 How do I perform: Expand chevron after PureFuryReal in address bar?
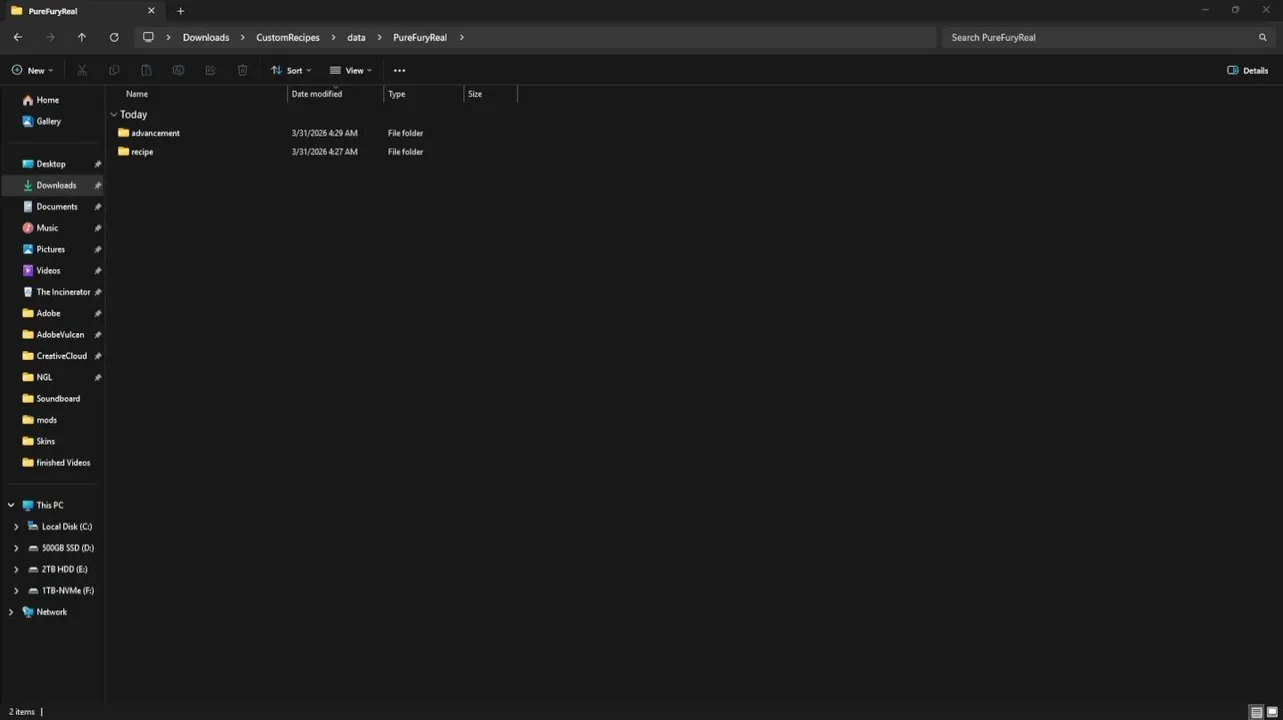coord(461,37)
